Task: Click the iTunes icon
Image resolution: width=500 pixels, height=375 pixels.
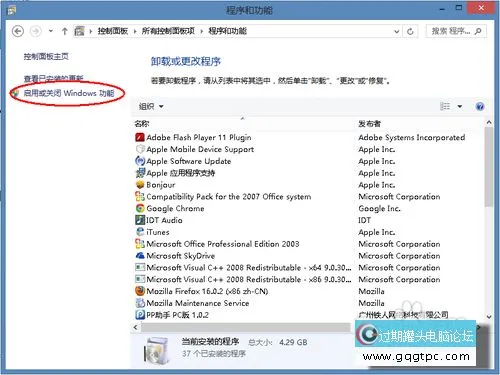Action: point(140,232)
